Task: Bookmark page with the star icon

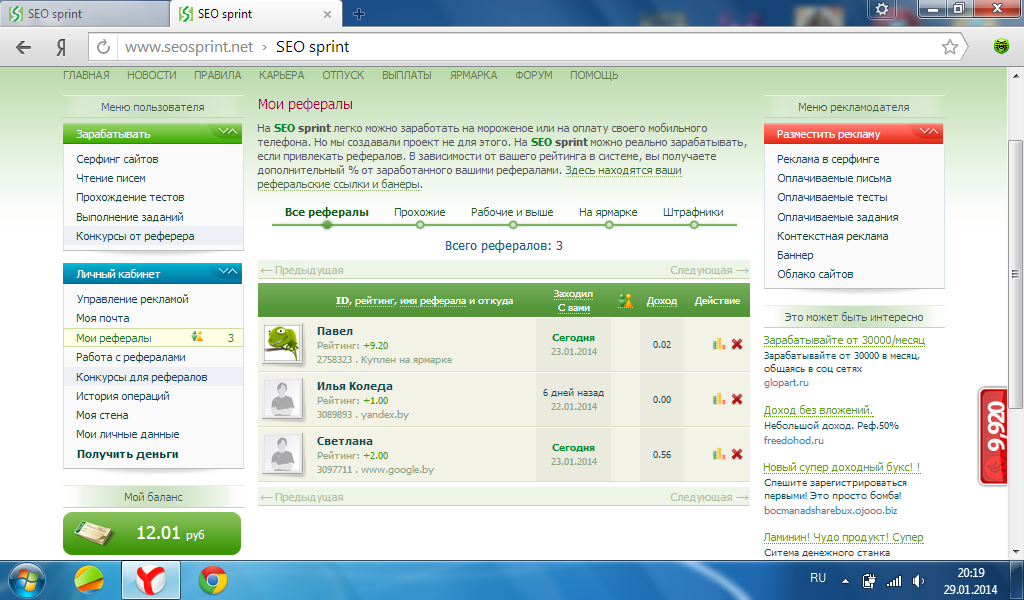Action: tap(950, 47)
